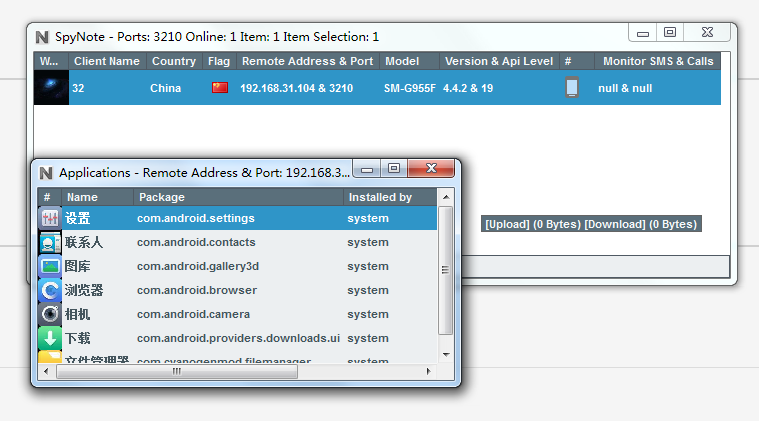Image resolution: width=759 pixels, height=421 pixels.
Task: Click scroll left arrow in Applications window
Action: pyautogui.click(x=46, y=372)
